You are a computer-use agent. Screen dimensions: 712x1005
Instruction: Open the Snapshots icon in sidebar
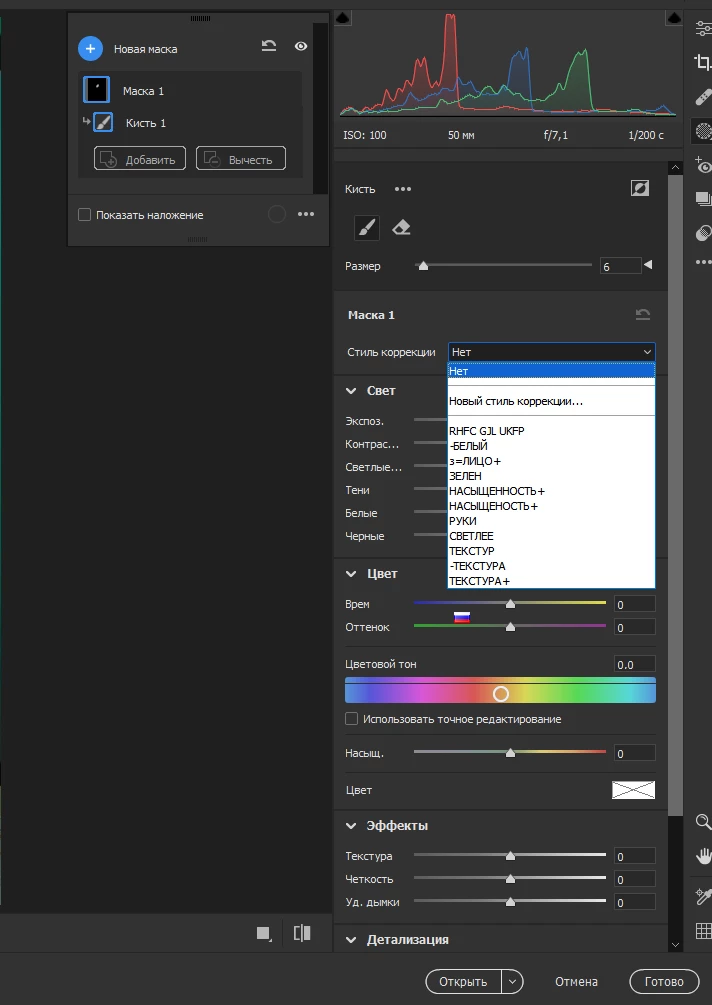click(703, 199)
